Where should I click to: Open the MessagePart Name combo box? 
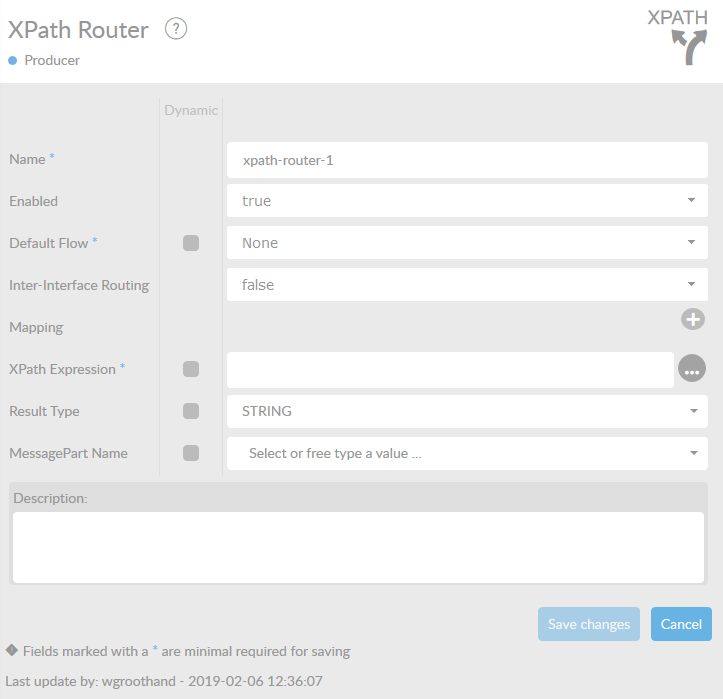coord(467,453)
